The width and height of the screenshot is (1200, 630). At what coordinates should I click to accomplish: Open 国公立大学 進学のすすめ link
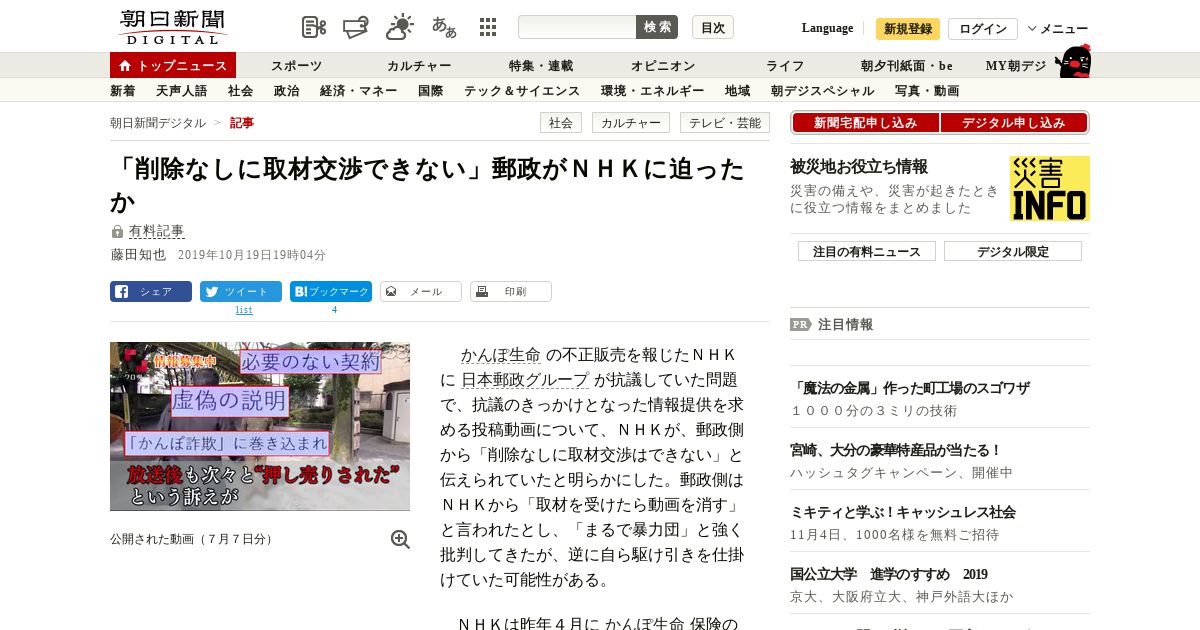tap(889, 574)
